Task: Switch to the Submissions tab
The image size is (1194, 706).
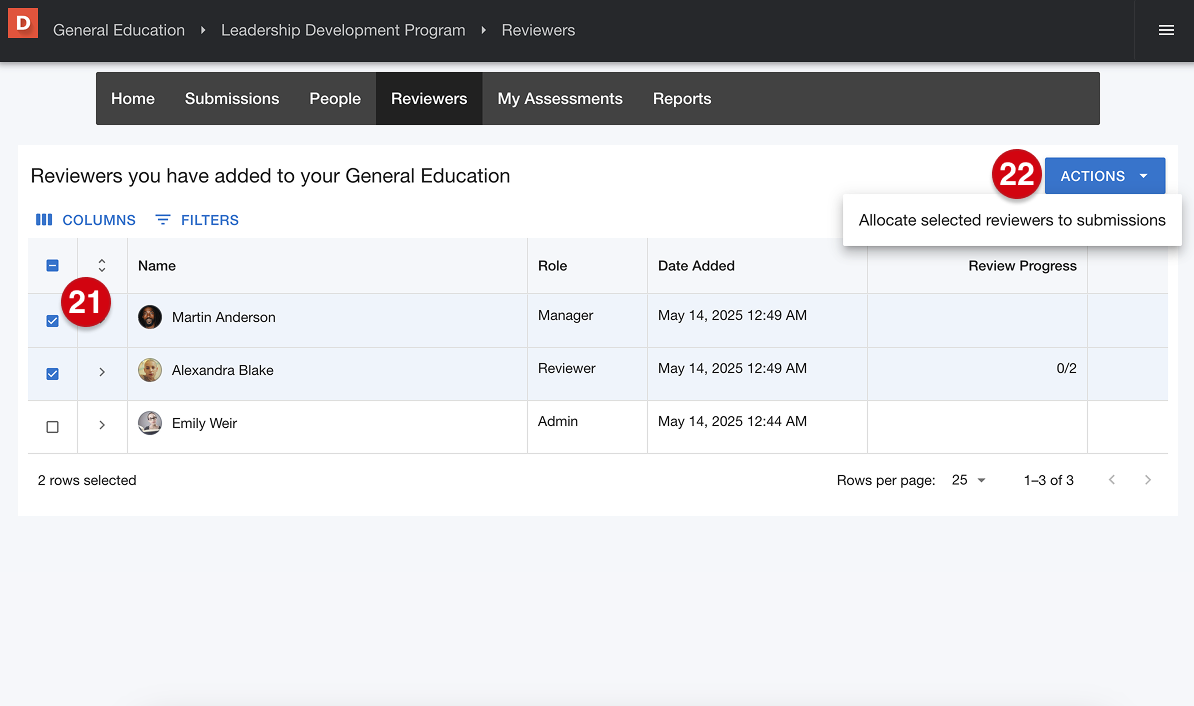Action: 232,98
